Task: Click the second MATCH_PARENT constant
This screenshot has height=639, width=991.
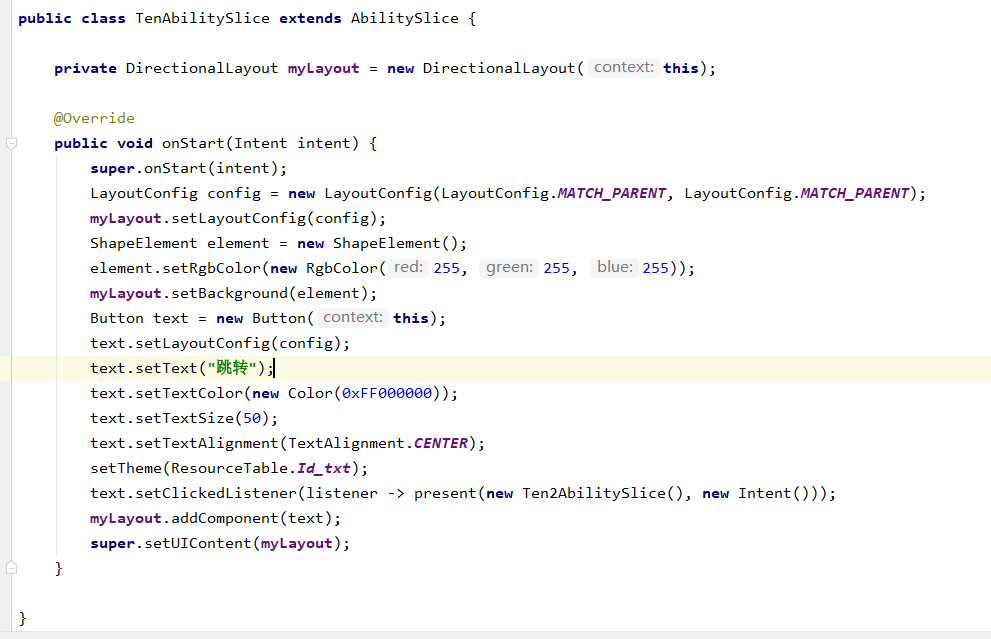Action: (855, 193)
